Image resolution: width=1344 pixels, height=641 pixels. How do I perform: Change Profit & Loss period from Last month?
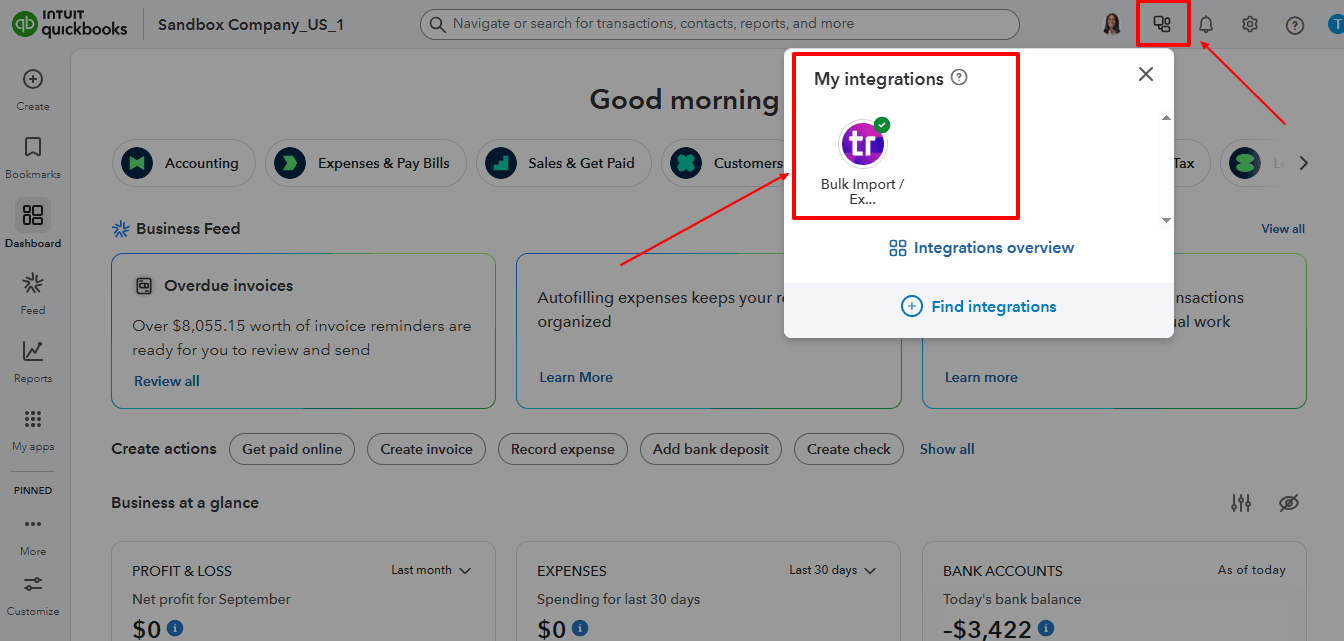[431, 570]
